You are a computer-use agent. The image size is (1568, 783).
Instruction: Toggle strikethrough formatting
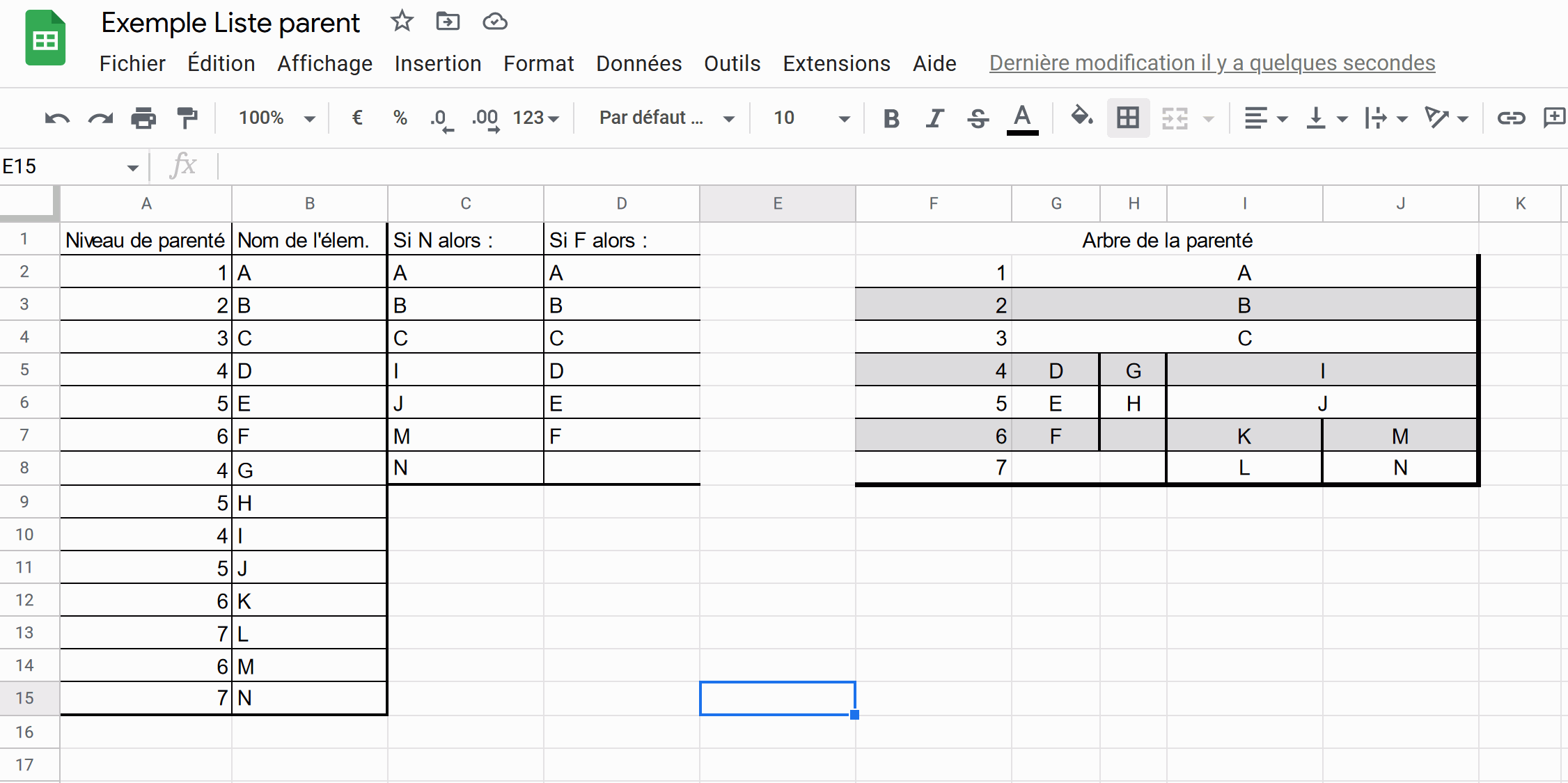[x=978, y=118]
